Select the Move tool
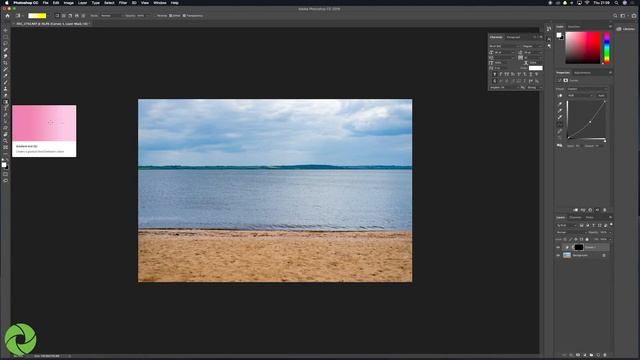Screen dimensions: 640x360 point(5,30)
